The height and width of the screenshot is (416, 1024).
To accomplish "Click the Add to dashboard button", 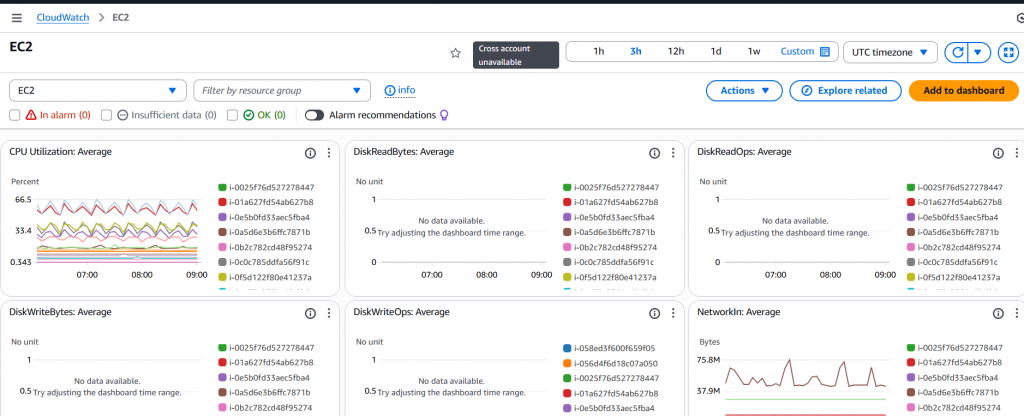I will 963,91.
